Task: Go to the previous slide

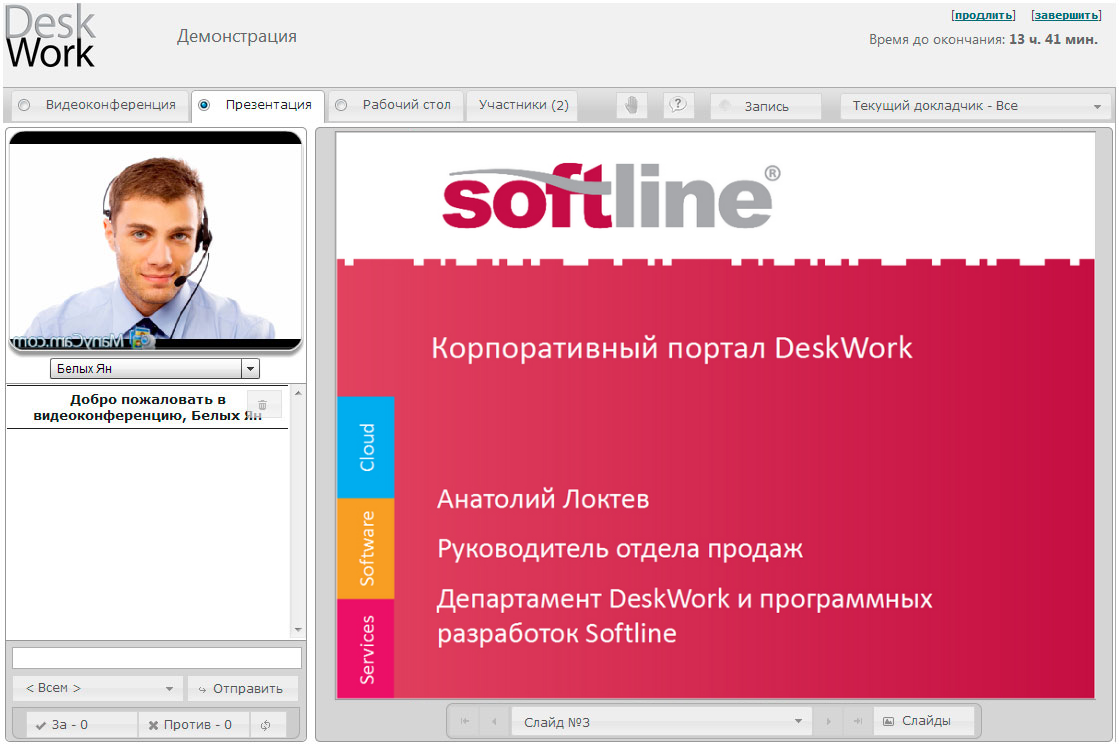Action: (x=494, y=721)
